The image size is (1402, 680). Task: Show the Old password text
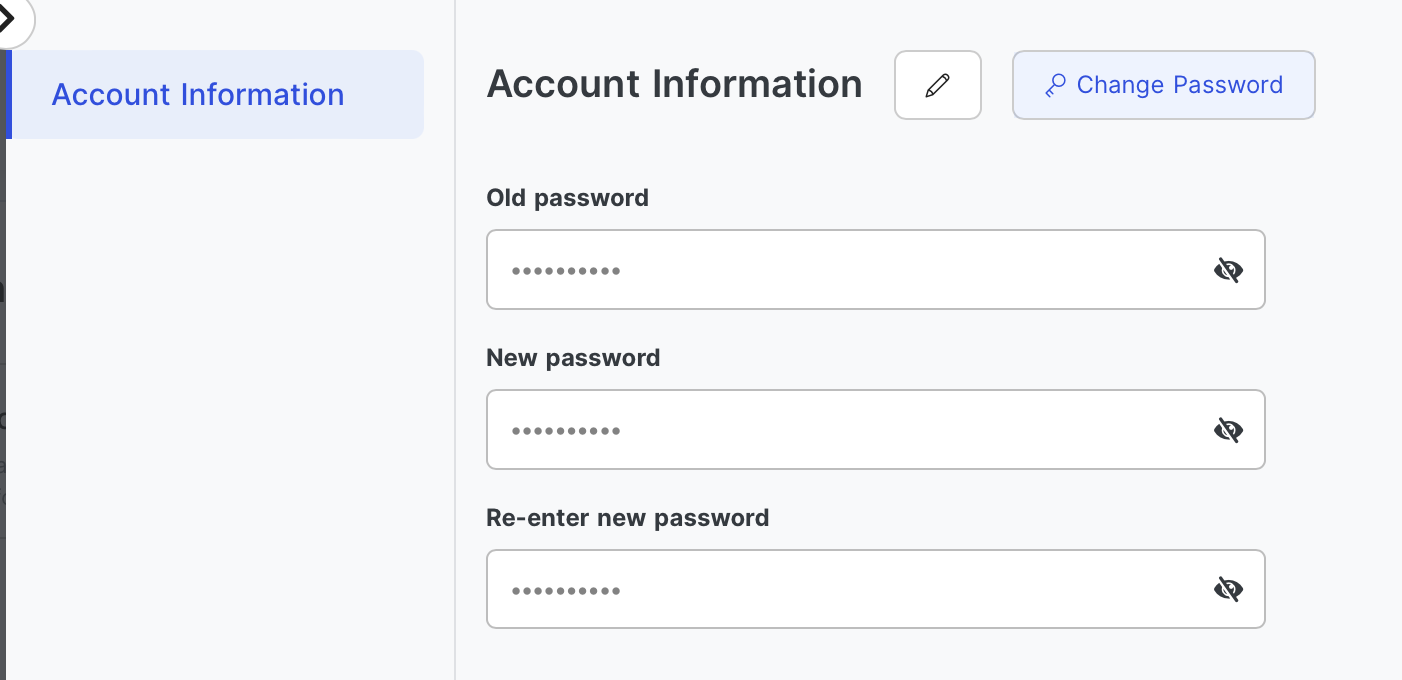(x=1228, y=270)
